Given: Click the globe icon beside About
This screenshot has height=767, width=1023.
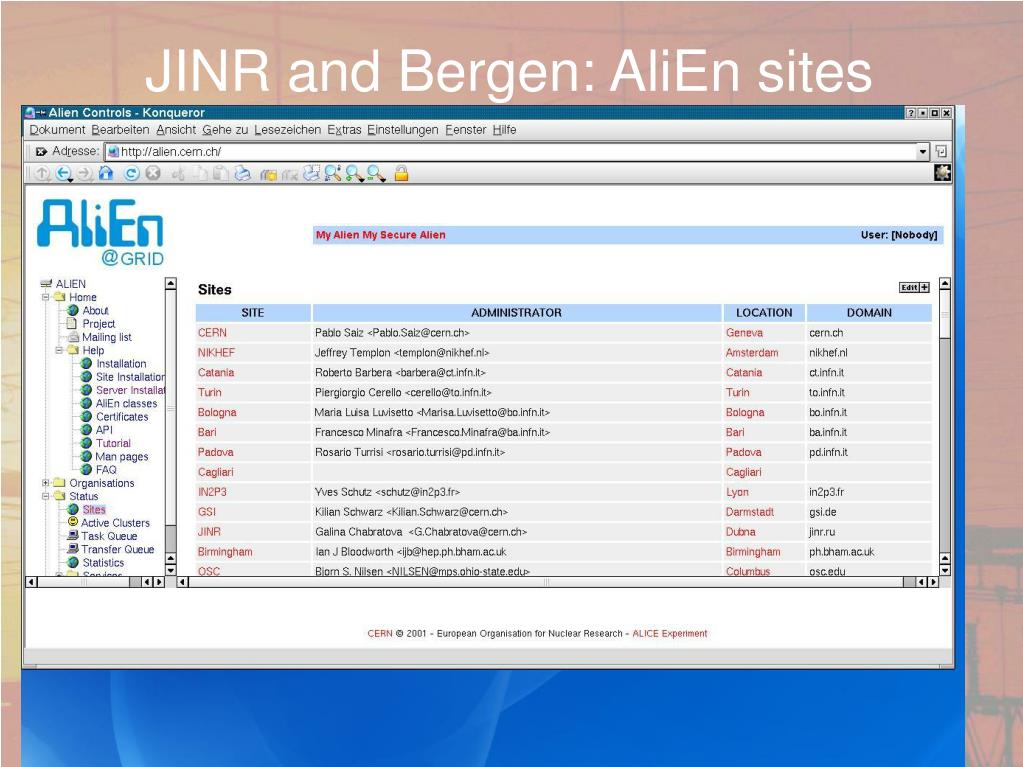Looking at the screenshot, I should (x=73, y=310).
